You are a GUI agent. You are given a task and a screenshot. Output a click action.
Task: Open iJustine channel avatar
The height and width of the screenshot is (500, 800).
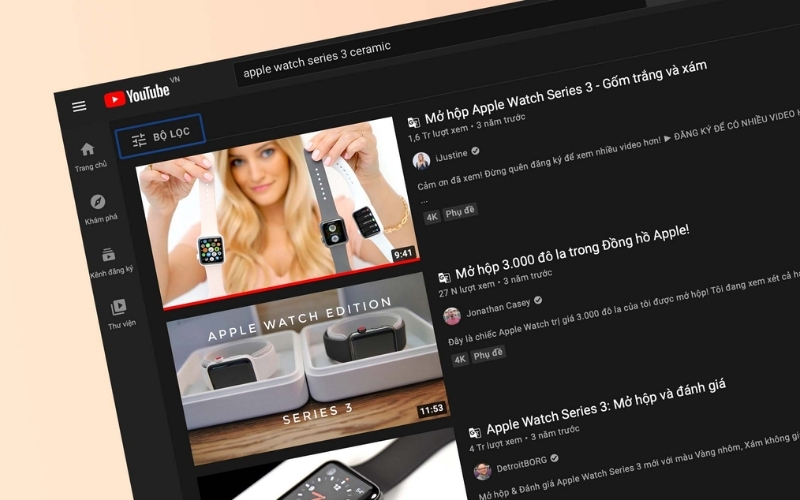tap(421, 161)
